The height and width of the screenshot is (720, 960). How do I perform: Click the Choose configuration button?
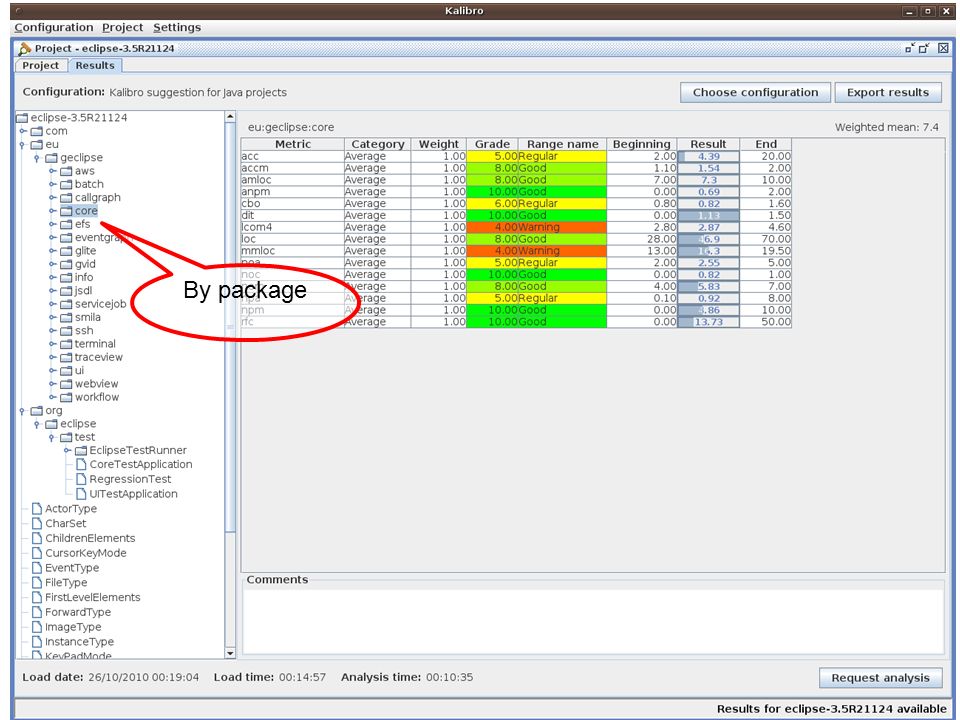pos(755,92)
